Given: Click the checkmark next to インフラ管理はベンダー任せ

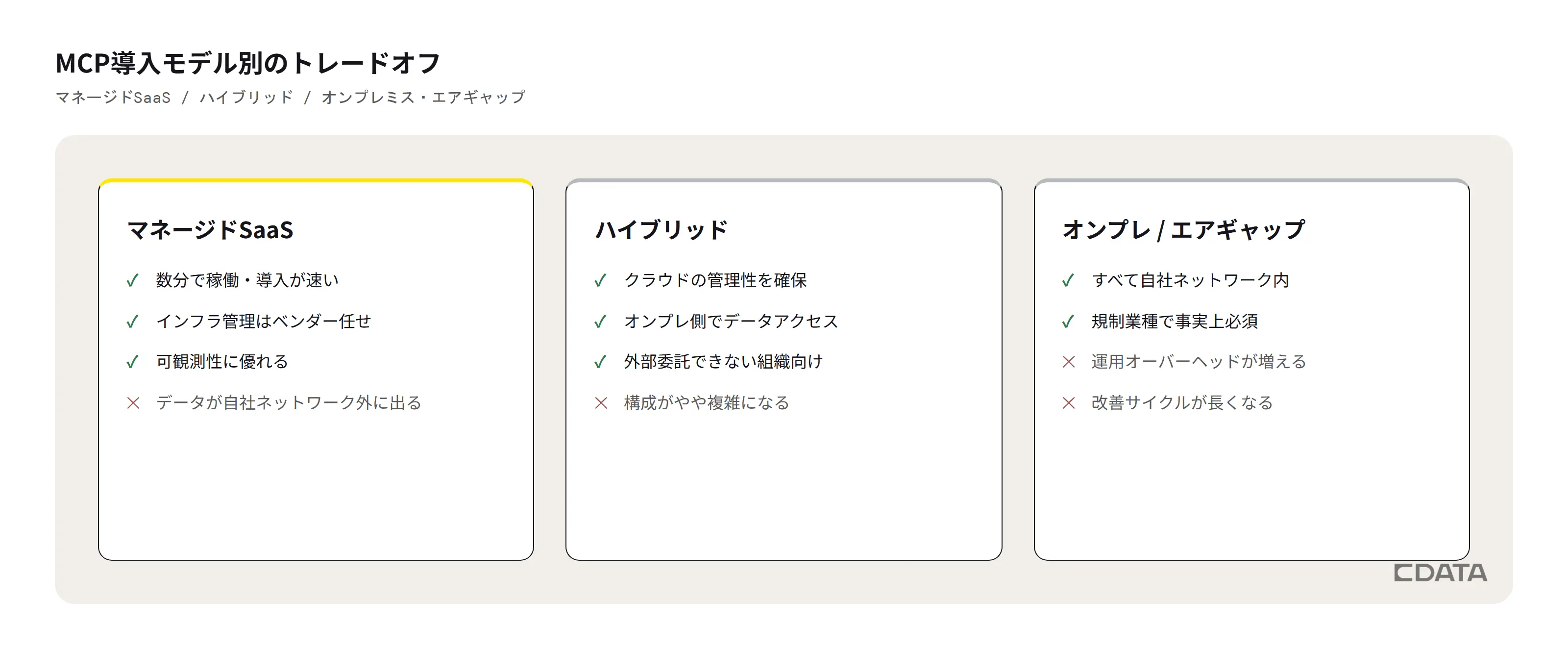Looking at the screenshot, I should [x=133, y=322].
